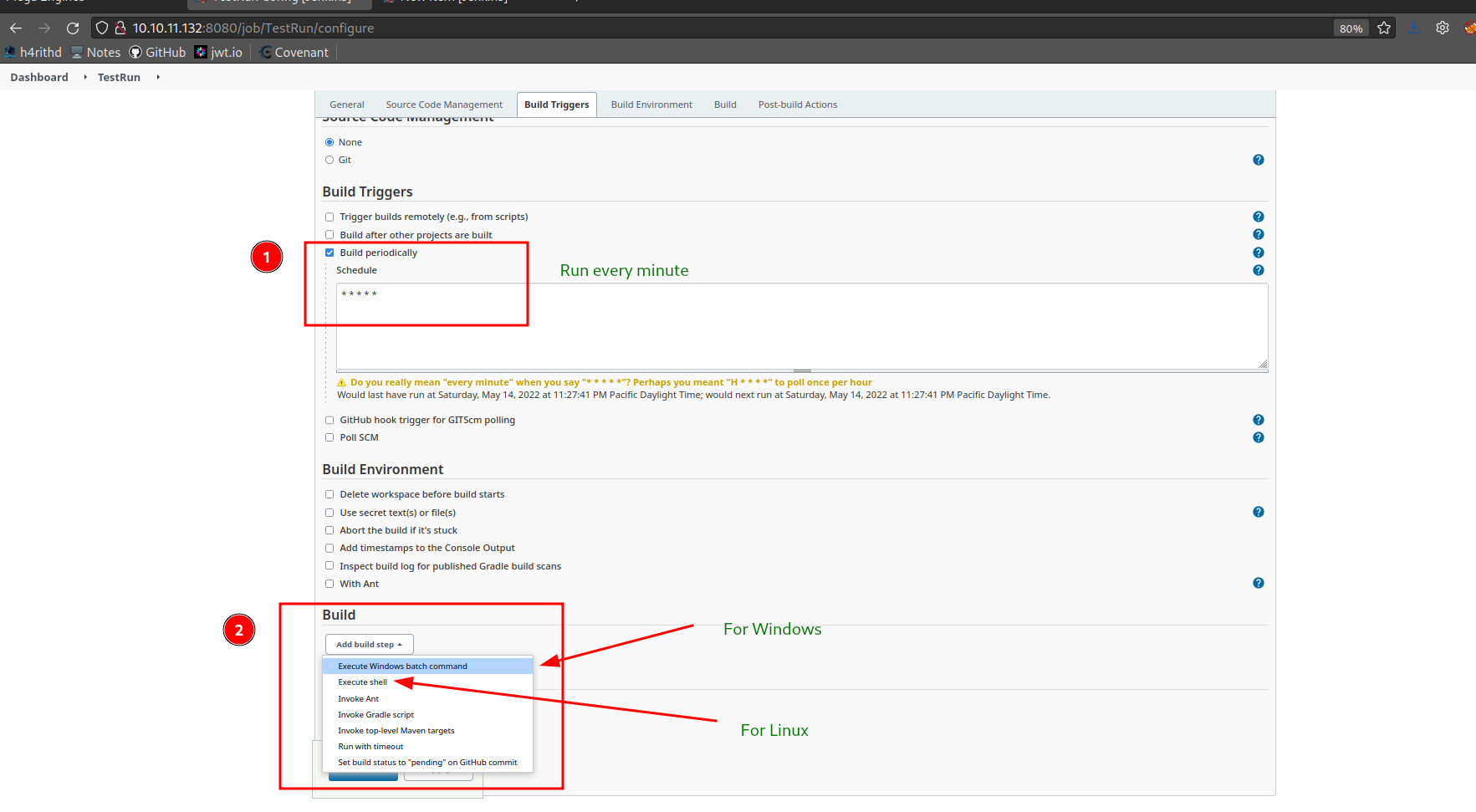Open help for Build periodically
This screenshot has width=1476, height=812.
coord(1258,253)
